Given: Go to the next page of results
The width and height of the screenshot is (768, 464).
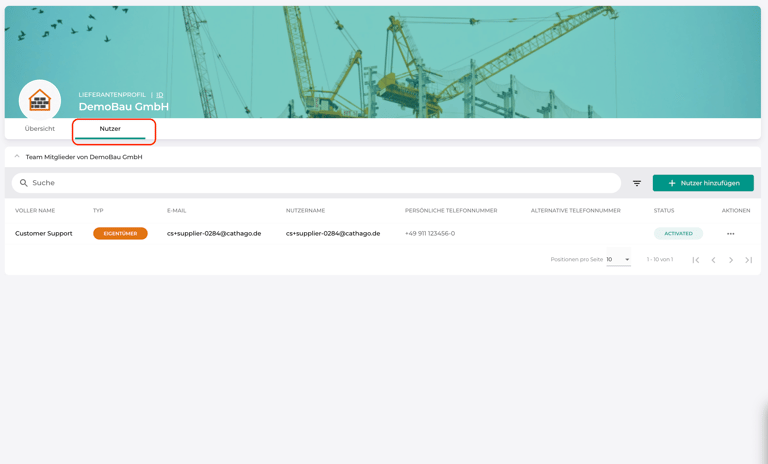Looking at the screenshot, I should click(731, 260).
